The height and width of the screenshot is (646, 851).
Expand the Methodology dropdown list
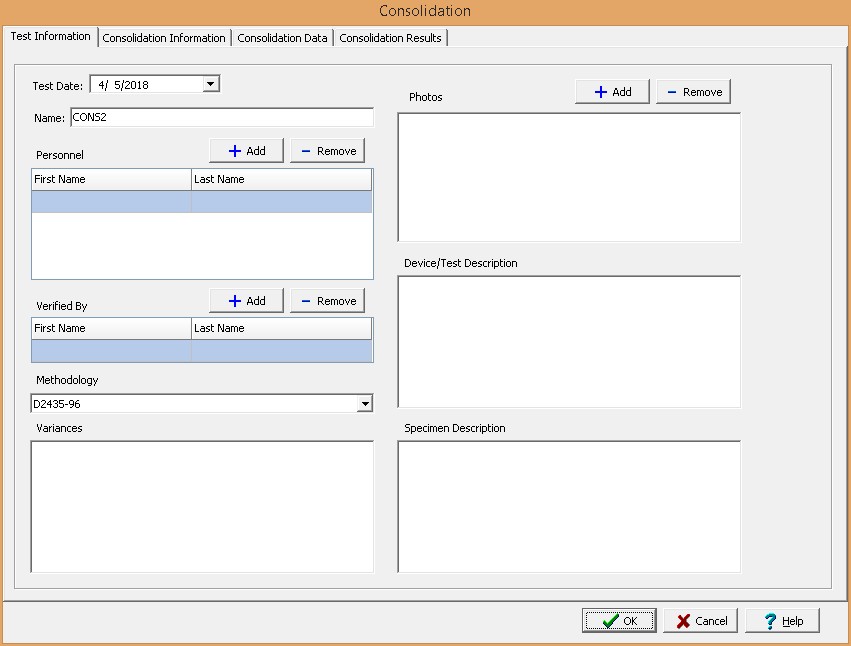tap(365, 404)
